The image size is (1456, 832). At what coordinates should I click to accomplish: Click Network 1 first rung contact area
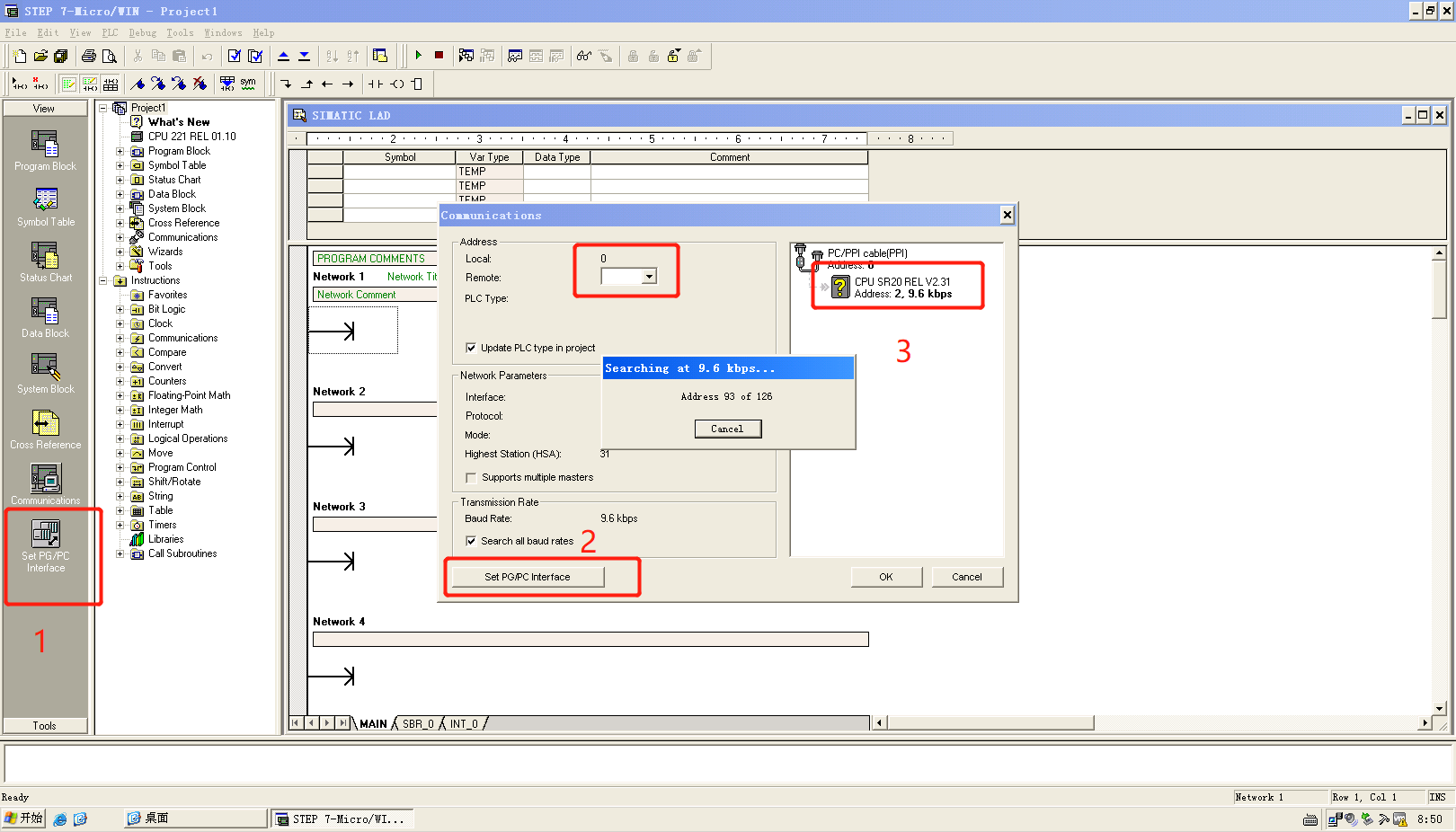coord(352,331)
